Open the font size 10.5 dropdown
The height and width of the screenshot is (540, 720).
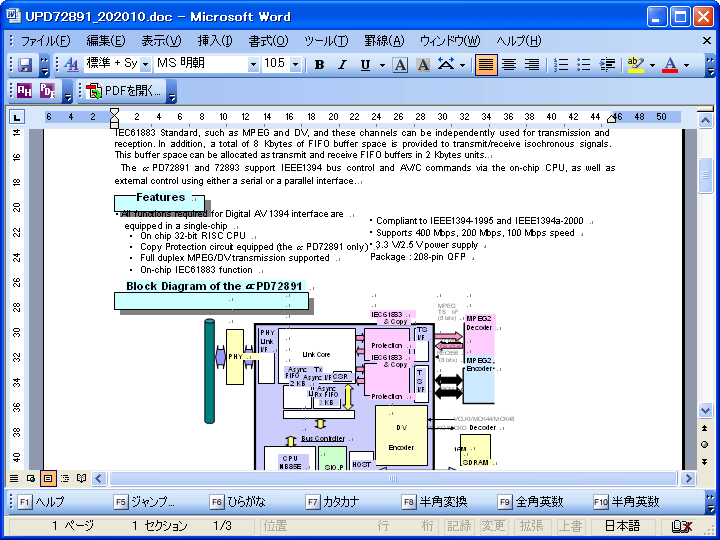[296, 64]
